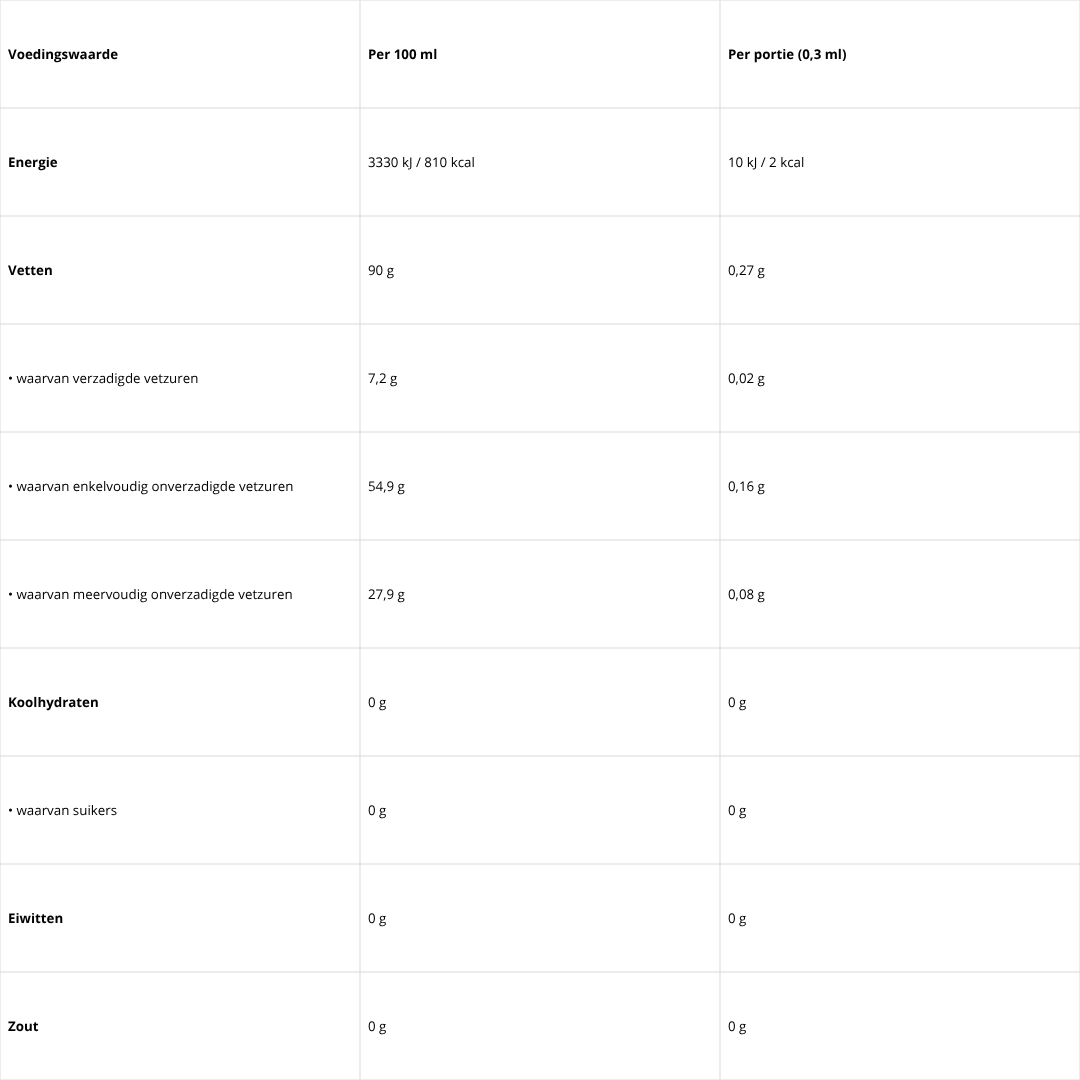Click the '10 kJ / 2 kcal' value
Screen dimensions: 1080x1080
[x=766, y=162]
